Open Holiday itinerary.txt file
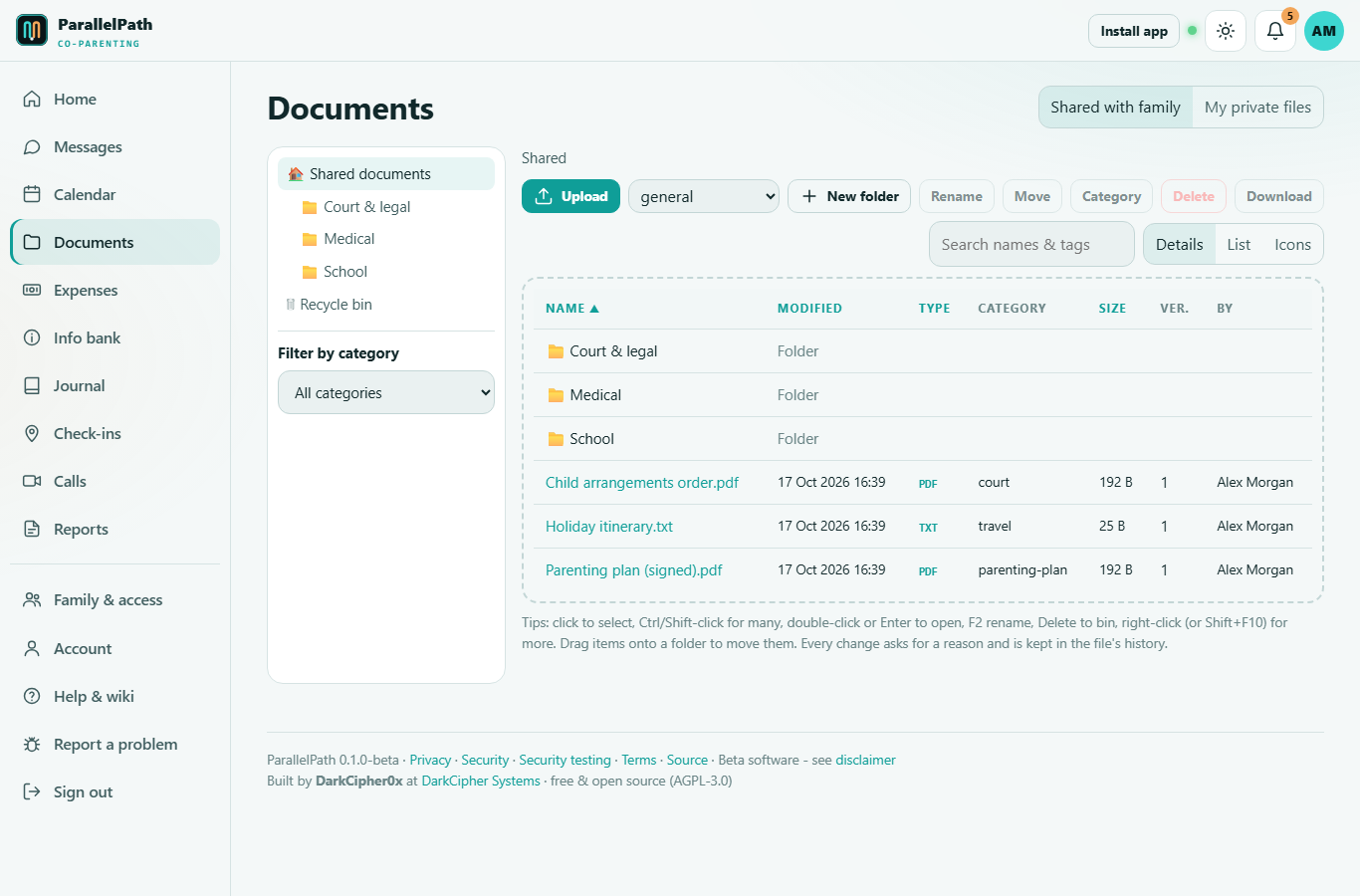This screenshot has width=1360, height=896. coord(609,526)
